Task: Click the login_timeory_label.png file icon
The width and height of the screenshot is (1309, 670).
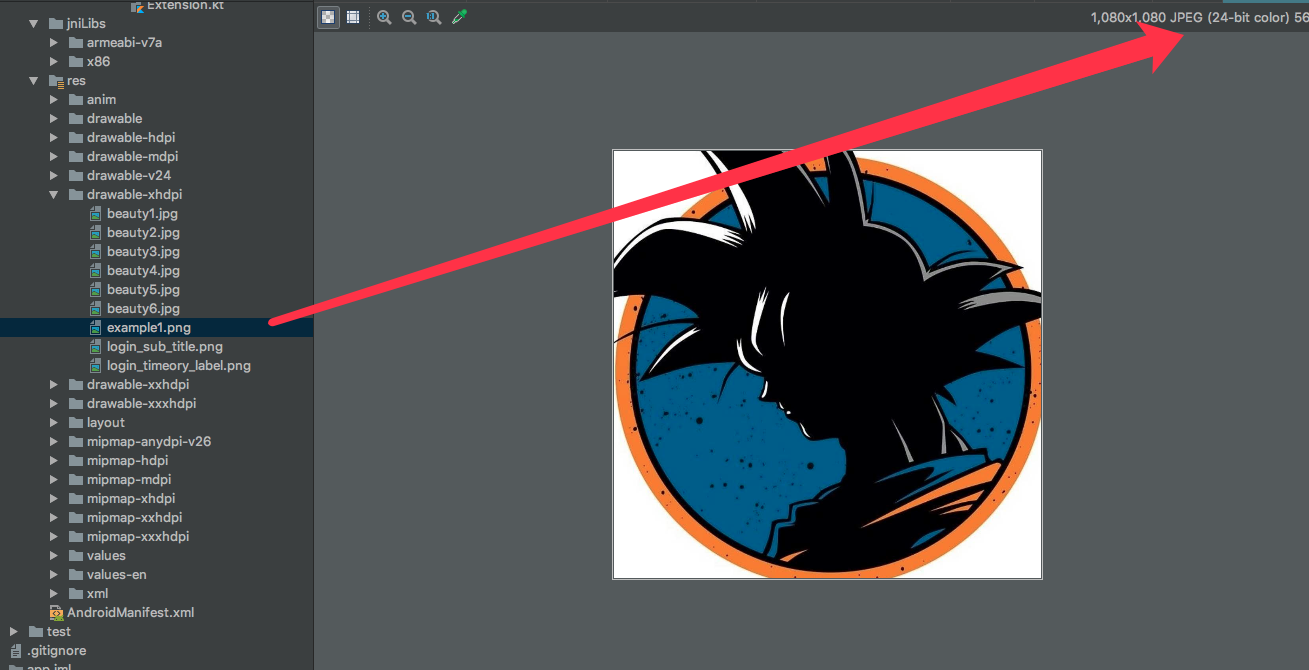Action: pos(96,365)
